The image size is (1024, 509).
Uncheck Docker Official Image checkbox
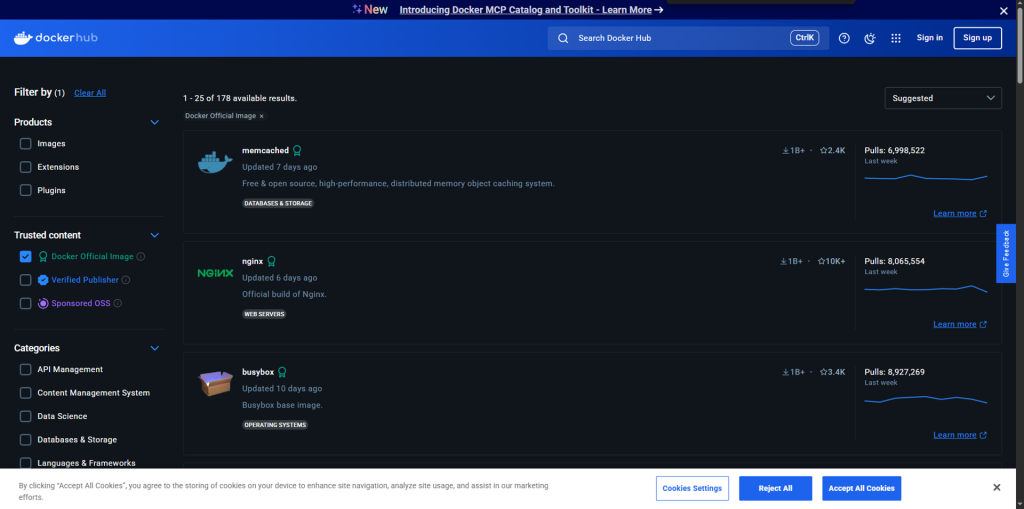pyautogui.click(x=25, y=257)
